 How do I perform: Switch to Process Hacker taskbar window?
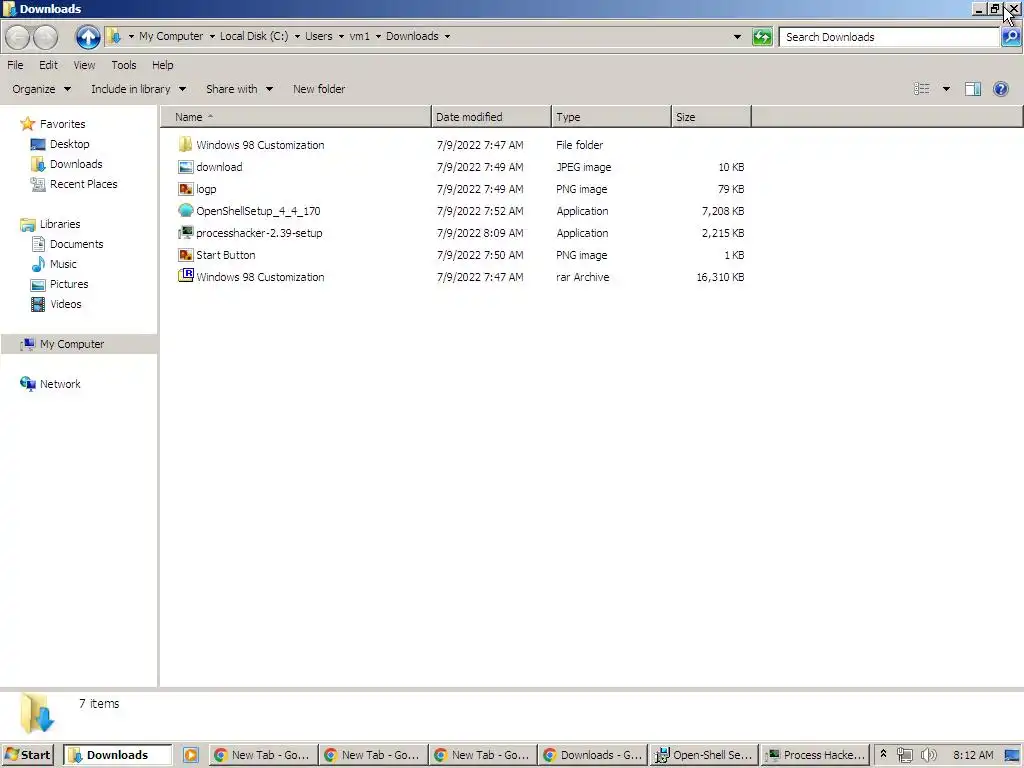tap(816, 755)
